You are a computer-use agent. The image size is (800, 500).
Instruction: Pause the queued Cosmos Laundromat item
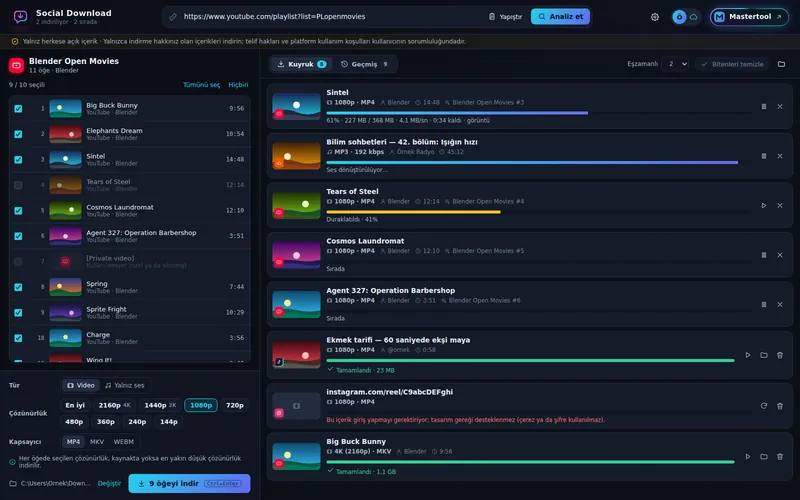tap(764, 255)
